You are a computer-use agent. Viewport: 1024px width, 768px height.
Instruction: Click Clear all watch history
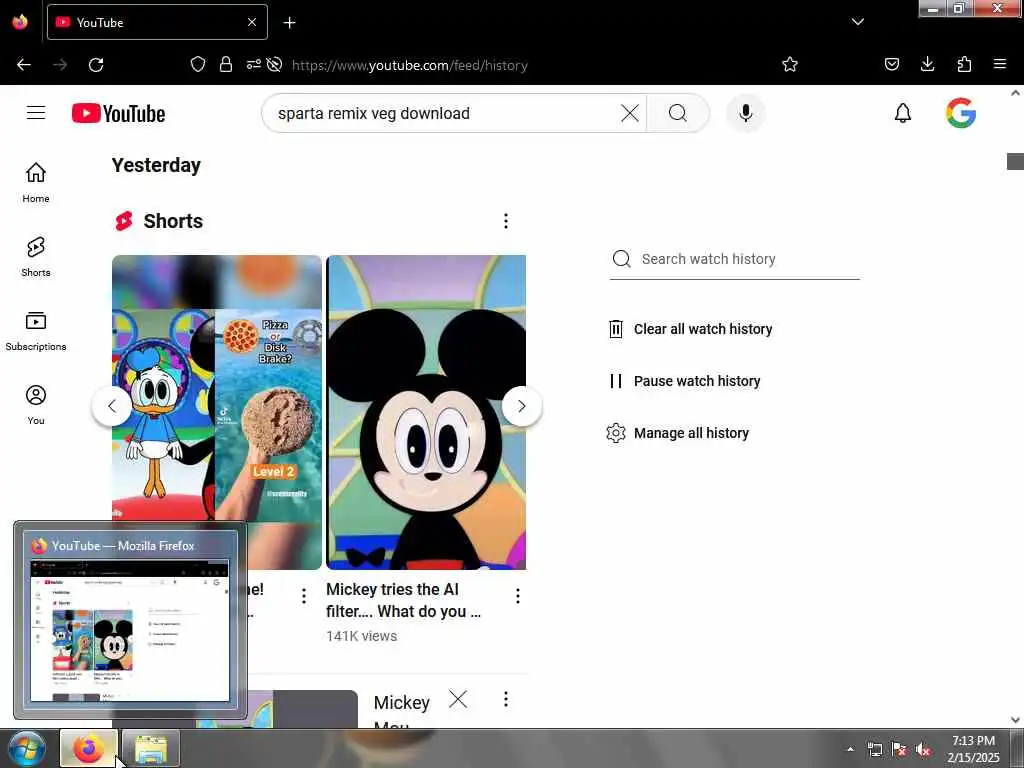[690, 329]
